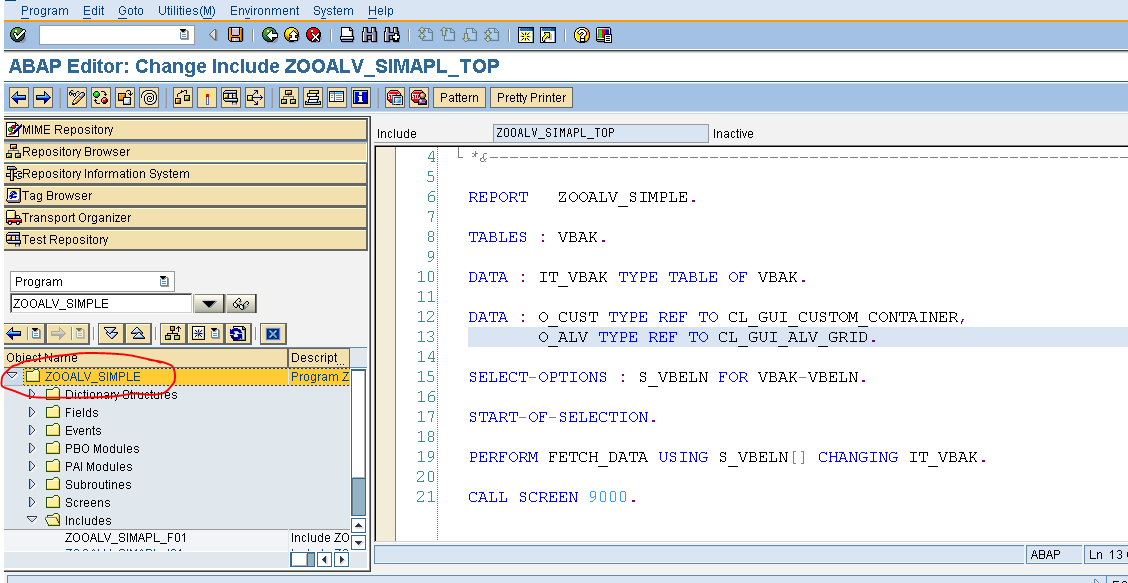Open the Utilities(M) menu
The image size is (1128, 583).
pyautogui.click(x=188, y=11)
